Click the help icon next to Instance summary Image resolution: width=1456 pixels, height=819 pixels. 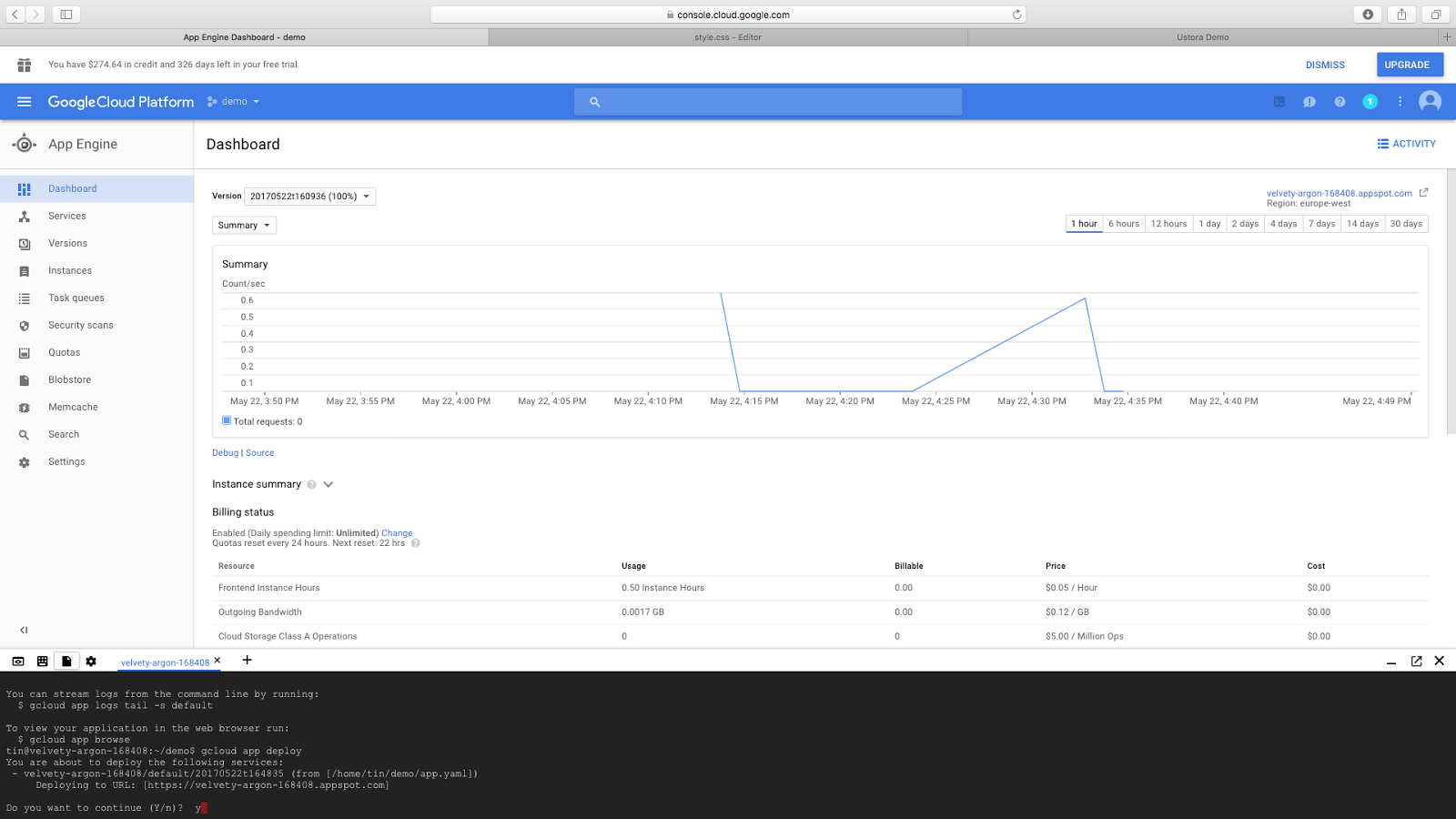coord(311,485)
